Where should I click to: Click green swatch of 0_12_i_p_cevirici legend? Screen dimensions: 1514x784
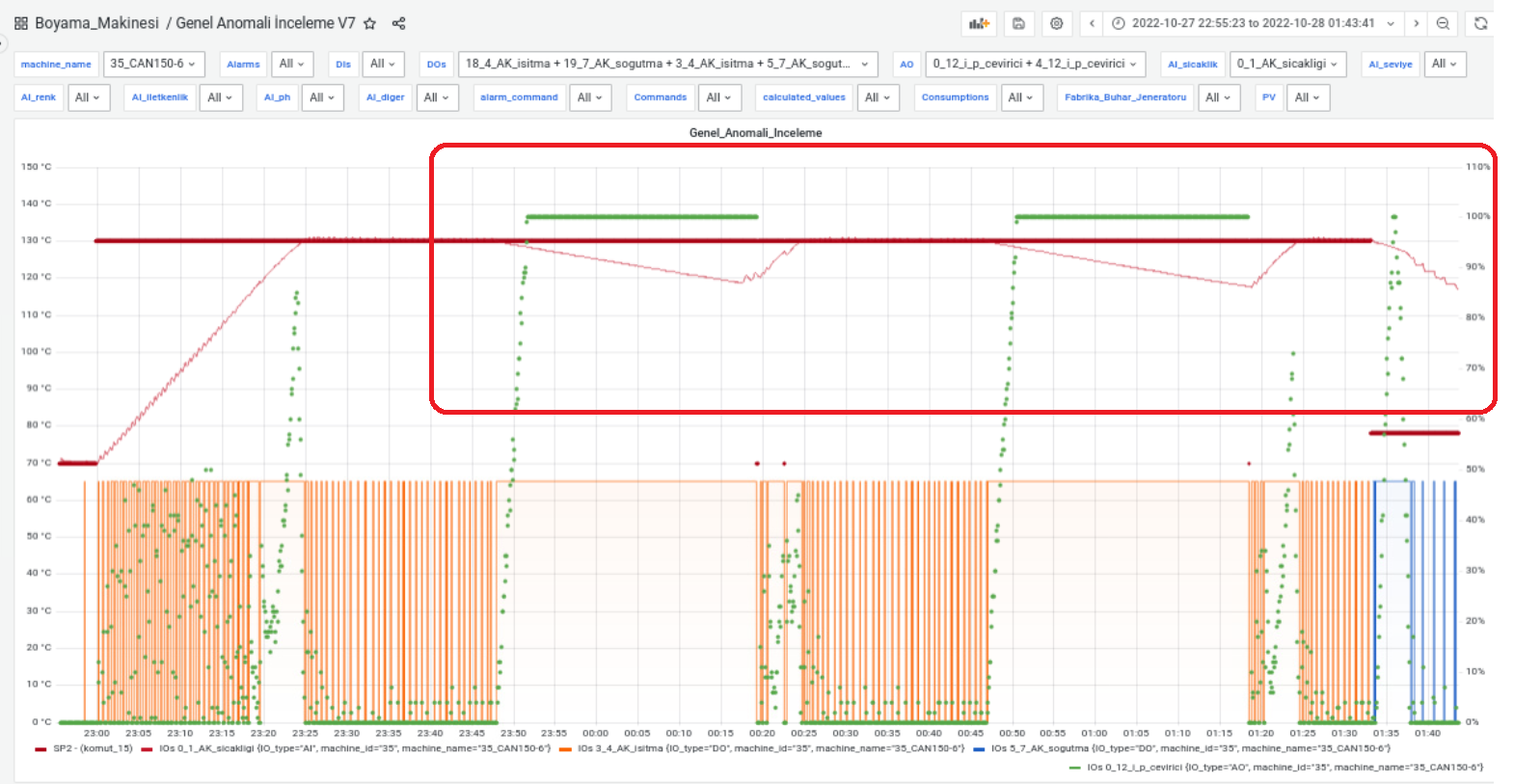(1074, 768)
